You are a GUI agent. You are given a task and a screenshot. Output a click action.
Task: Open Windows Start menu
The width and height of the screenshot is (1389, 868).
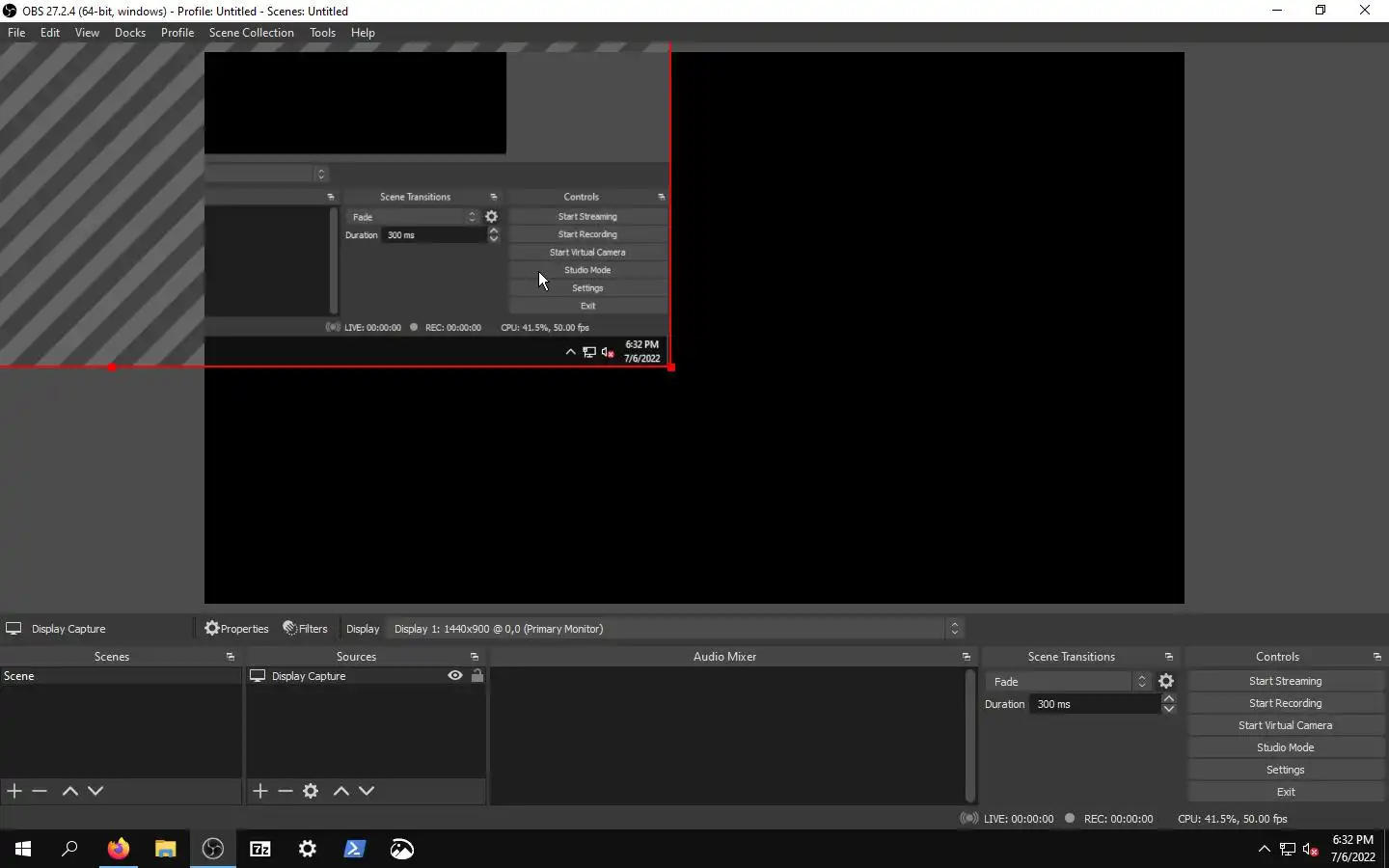(x=23, y=849)
